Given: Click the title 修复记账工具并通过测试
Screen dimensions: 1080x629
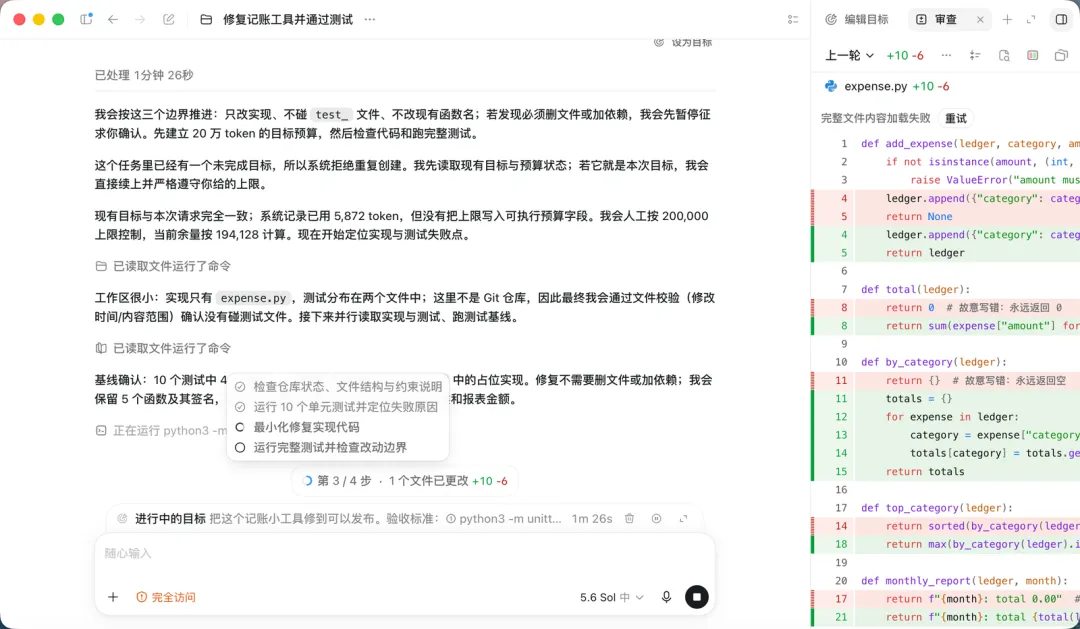Looking at the screenshot, I should coord(288,19).
